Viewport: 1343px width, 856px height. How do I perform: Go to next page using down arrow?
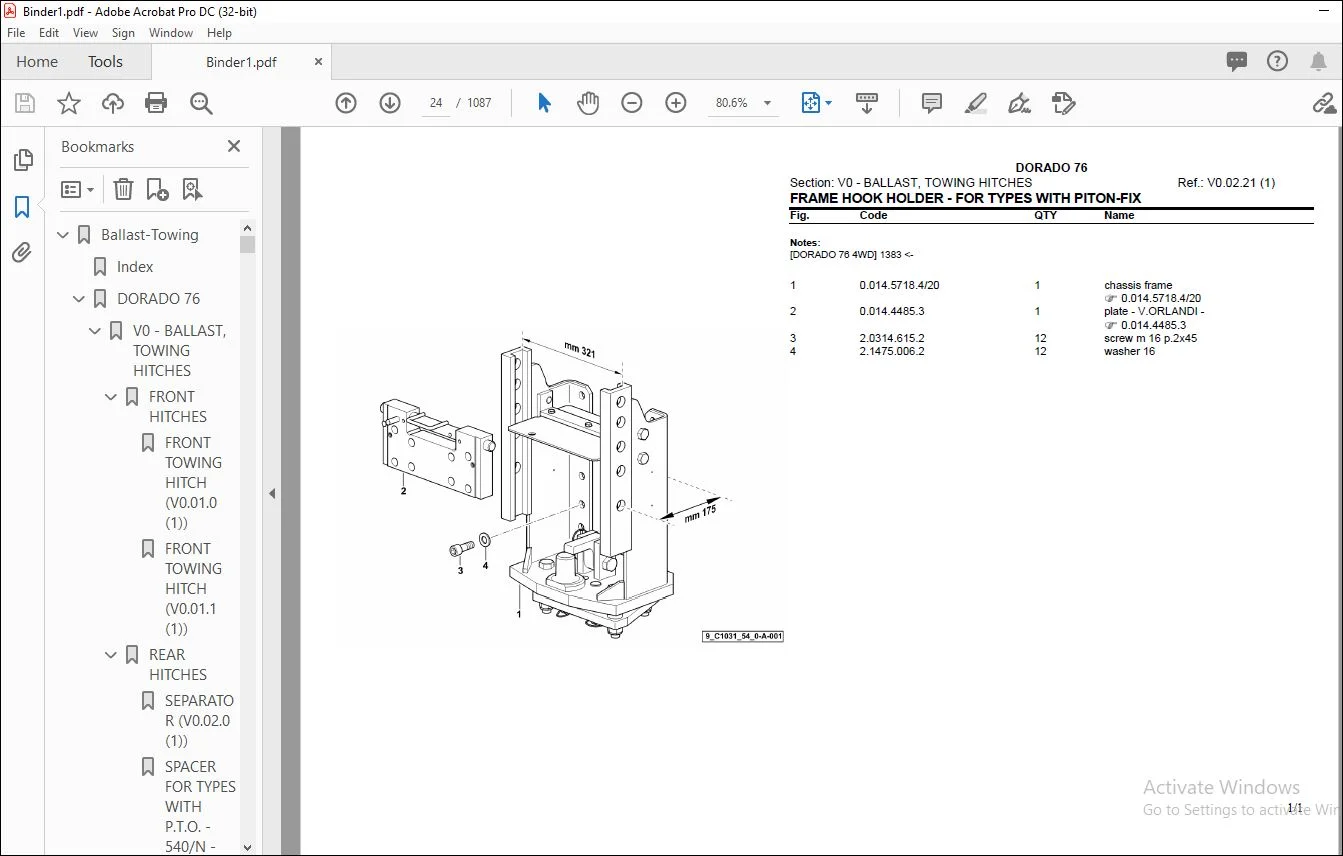(390, 103)
